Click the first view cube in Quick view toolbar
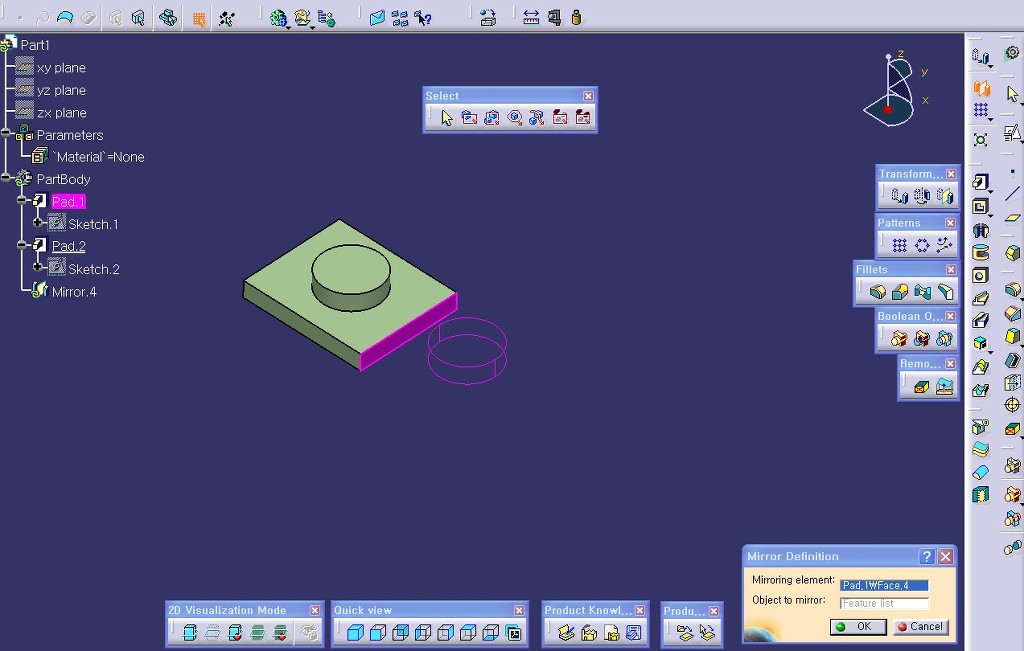The width and height of the screenshot is (1024, 651). pos(354,632)
